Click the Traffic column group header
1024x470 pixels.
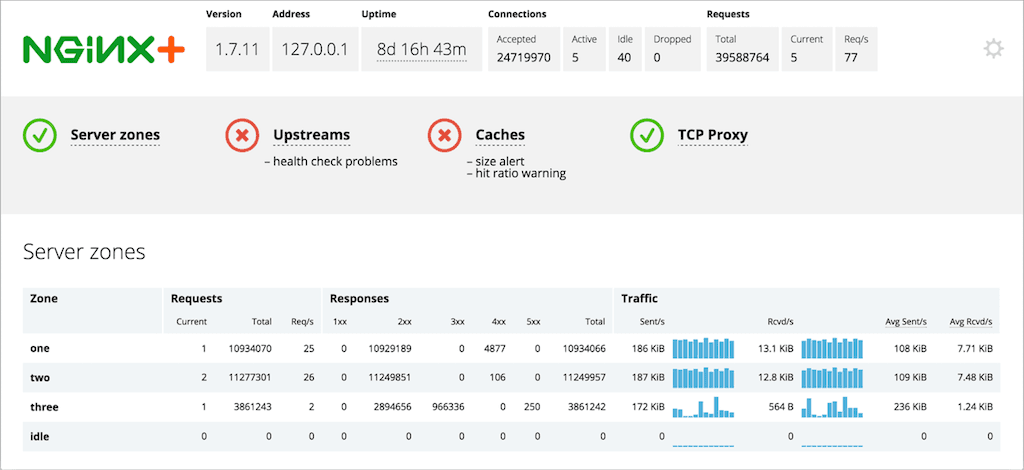[x=639, y=298]
